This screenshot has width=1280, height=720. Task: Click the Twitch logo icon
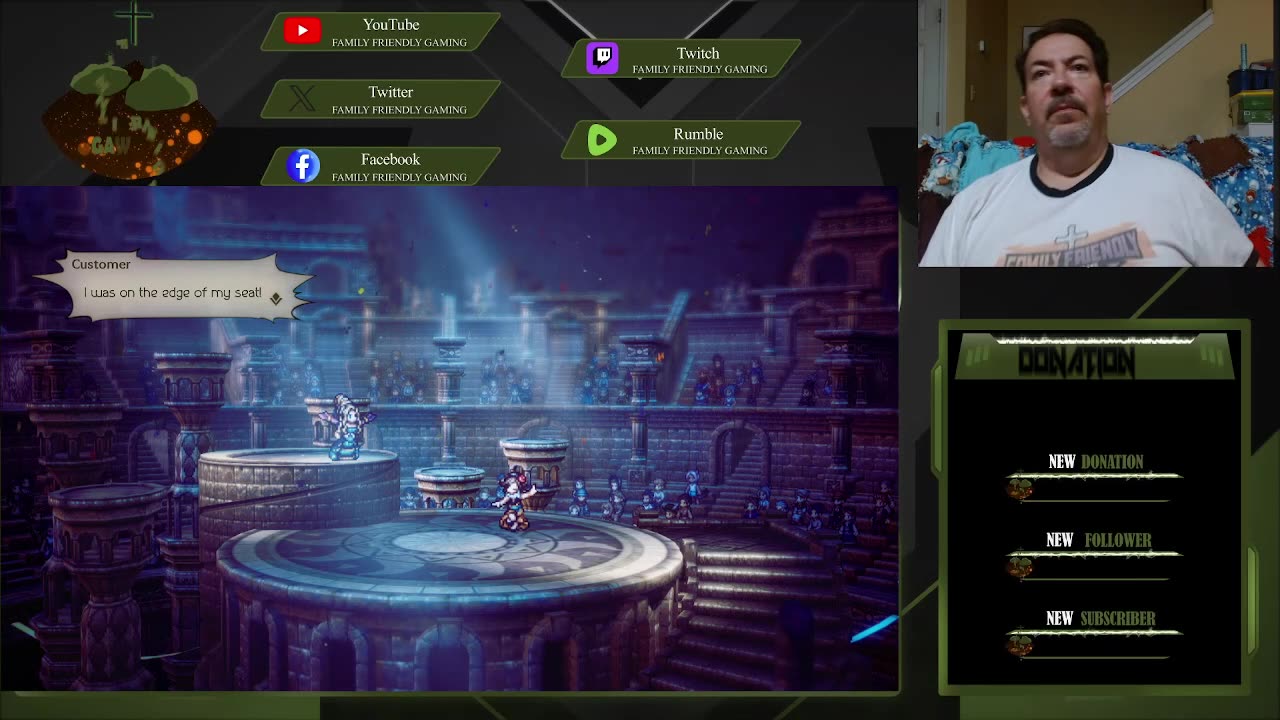[602, 58]
